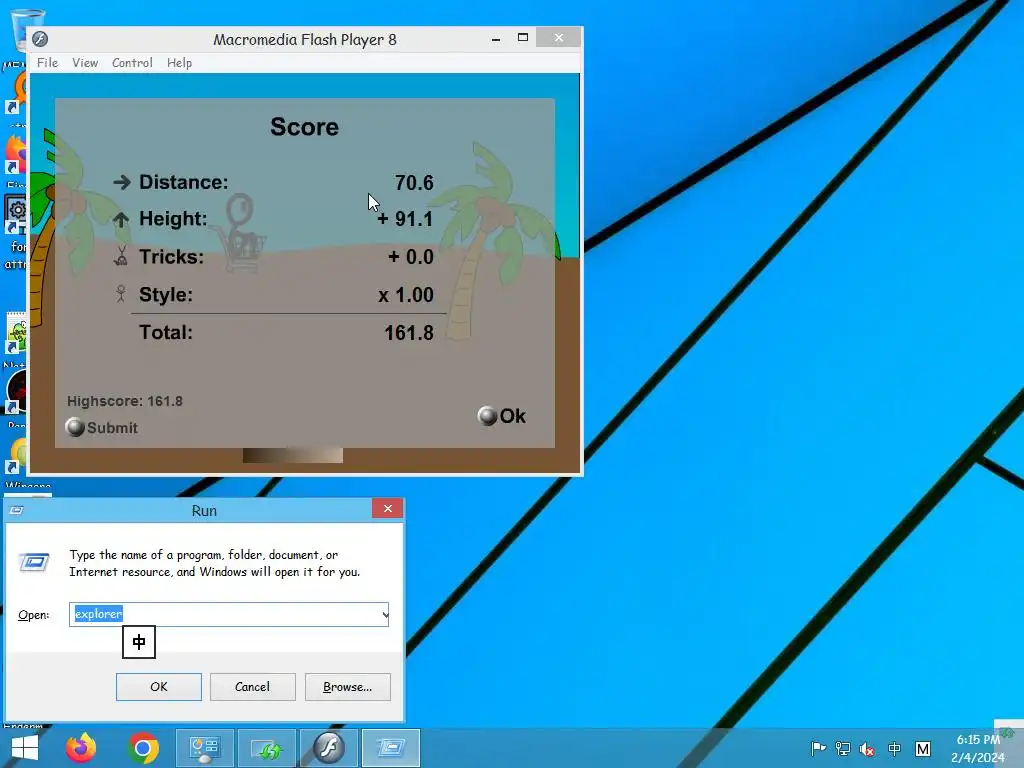Click the Tricks value + 0.0
Screen dimensions: 1024x768
411,257
